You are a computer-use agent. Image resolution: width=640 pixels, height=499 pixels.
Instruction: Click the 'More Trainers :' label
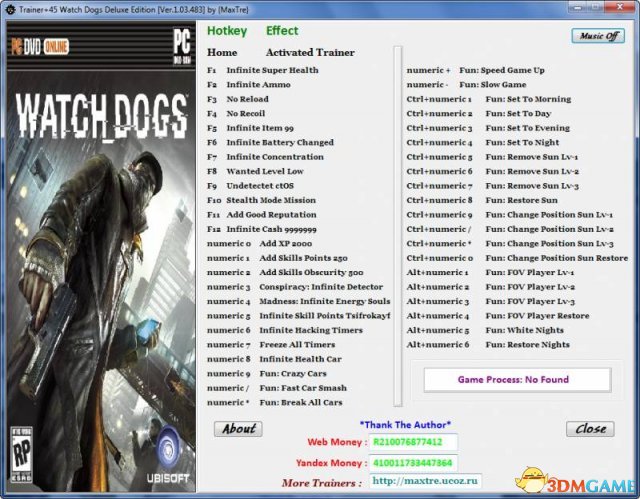click(x=321, y=483)
